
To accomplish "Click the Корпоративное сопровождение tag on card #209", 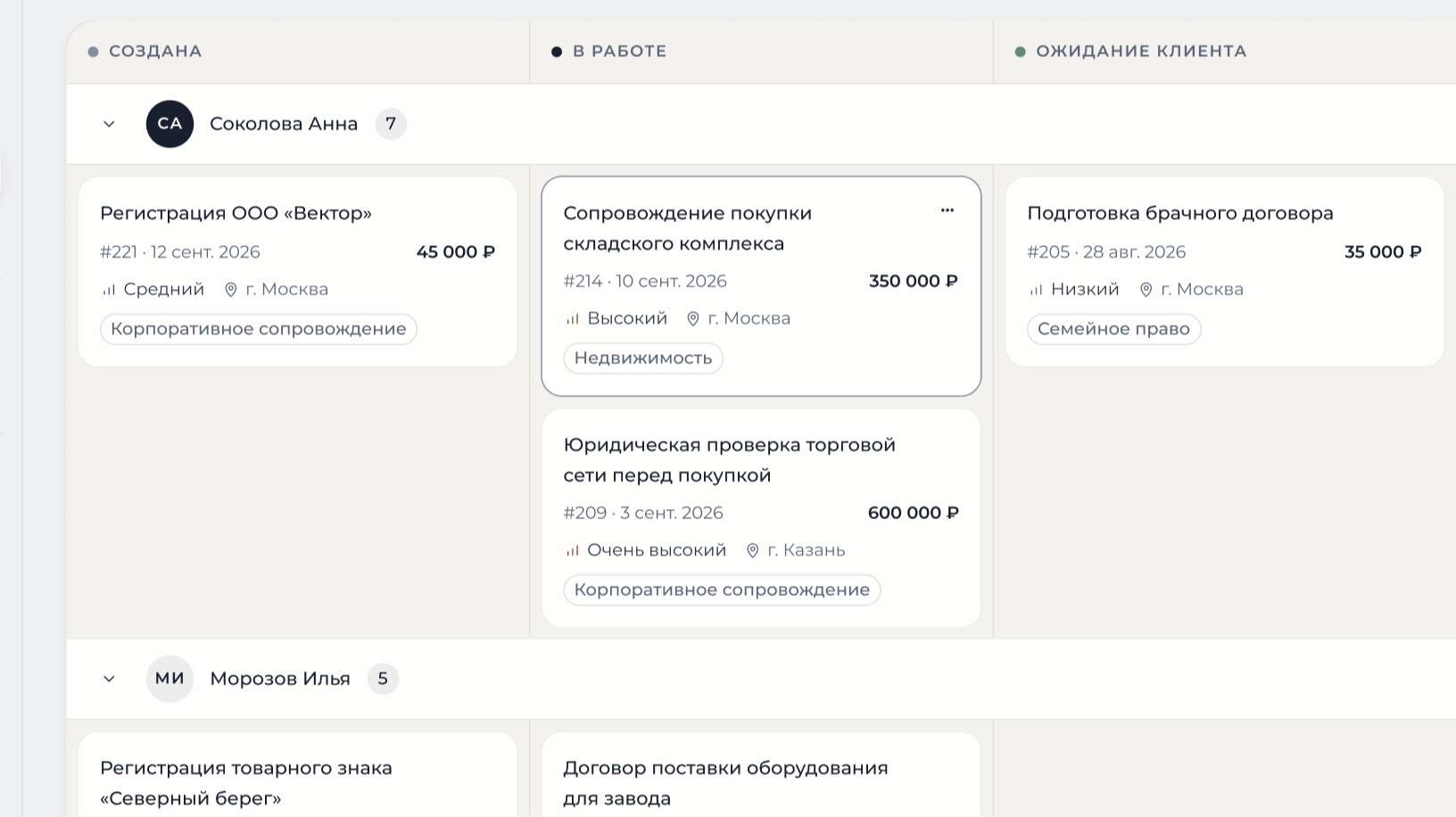I will tap(722, 590).
